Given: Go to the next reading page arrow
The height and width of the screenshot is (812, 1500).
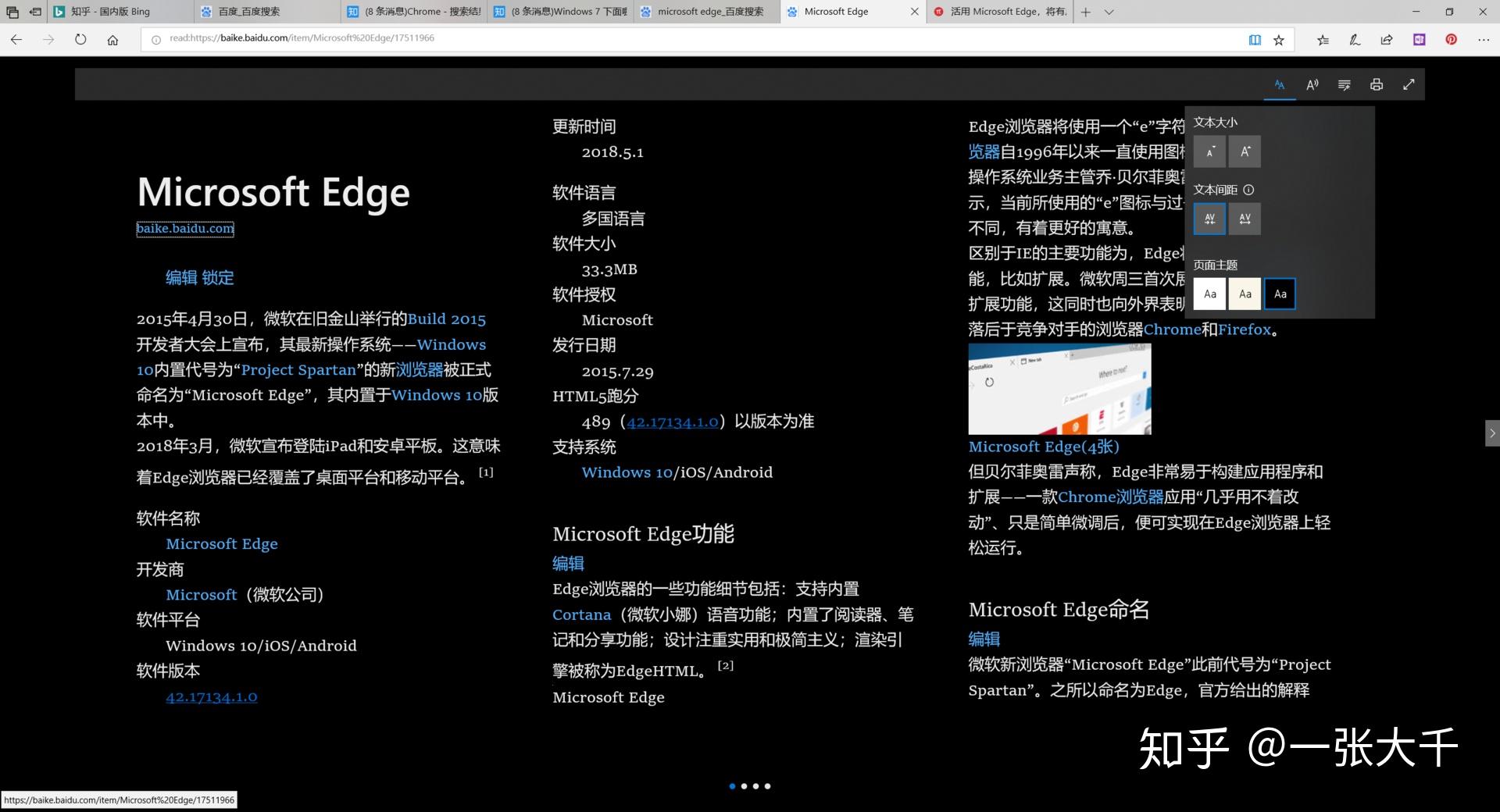Looking at the screenshot, I should point(1492,433).
